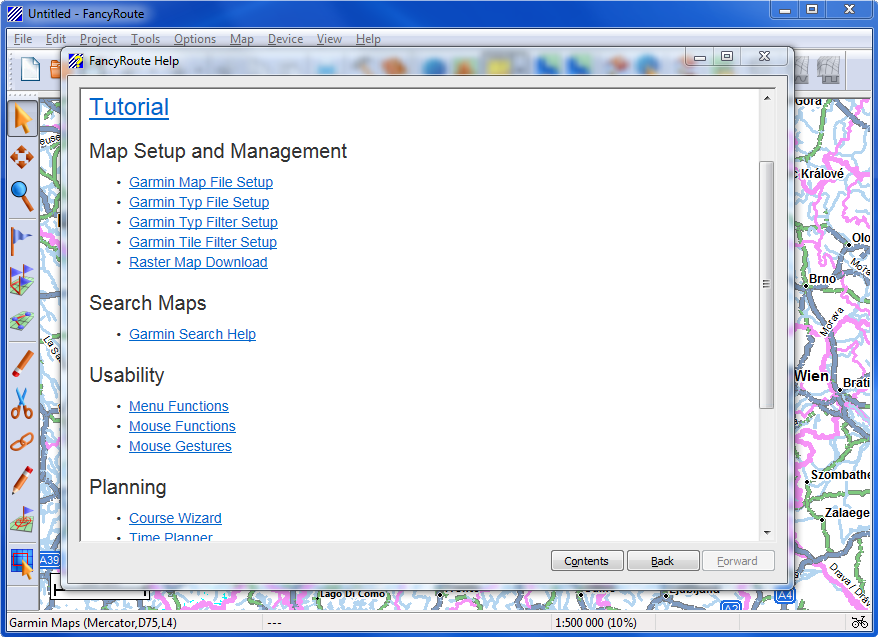The height and width of the screenshot is (637, 878).
Task: Open Garmin Typ Filter Setup link
Action: [203, 222]
